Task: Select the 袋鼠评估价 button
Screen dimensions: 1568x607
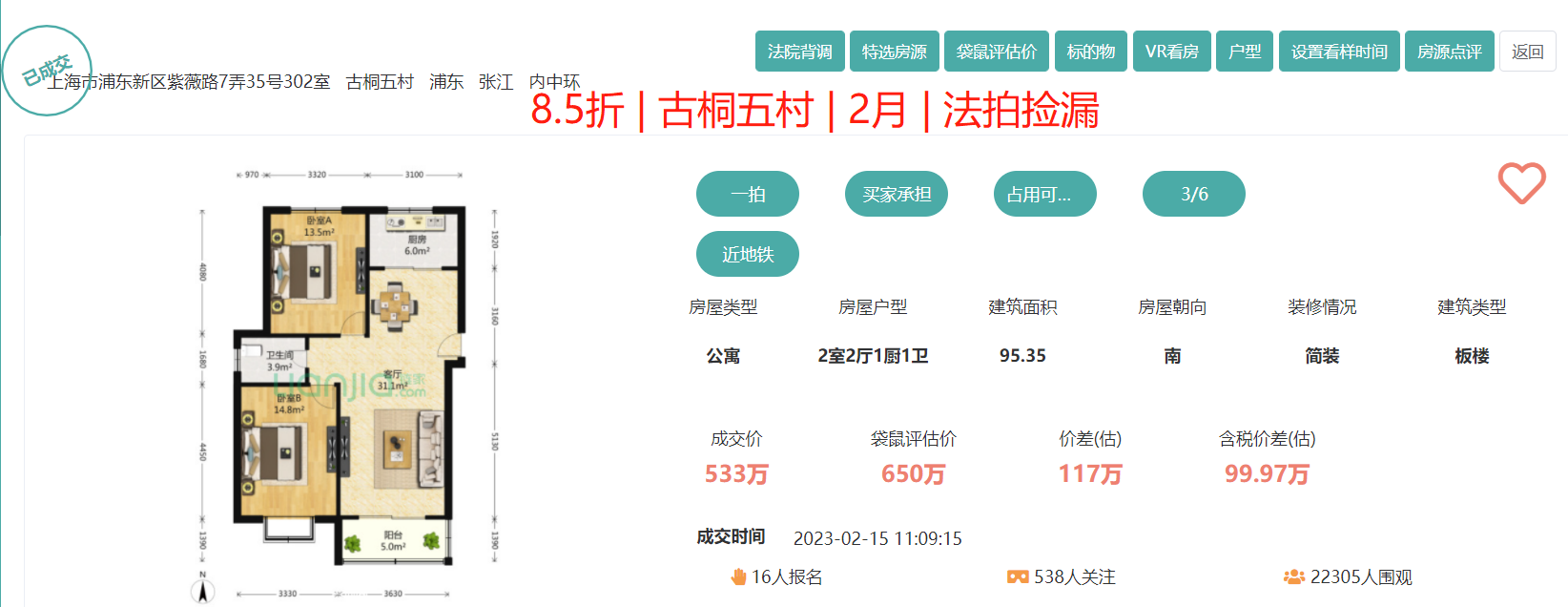Action: (x=996, y=52)
